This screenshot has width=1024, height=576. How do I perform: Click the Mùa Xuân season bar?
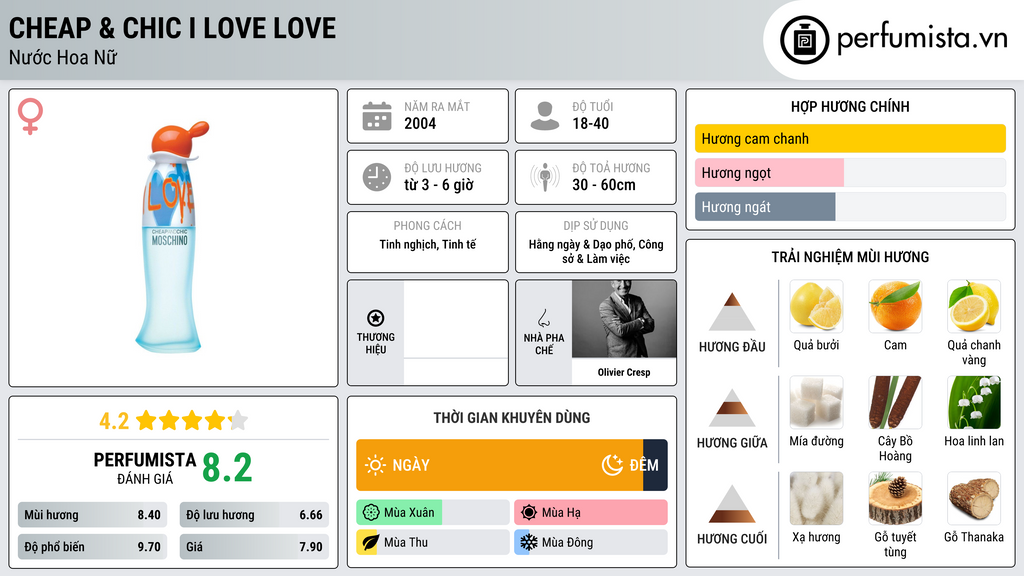(x=432, y=513)
